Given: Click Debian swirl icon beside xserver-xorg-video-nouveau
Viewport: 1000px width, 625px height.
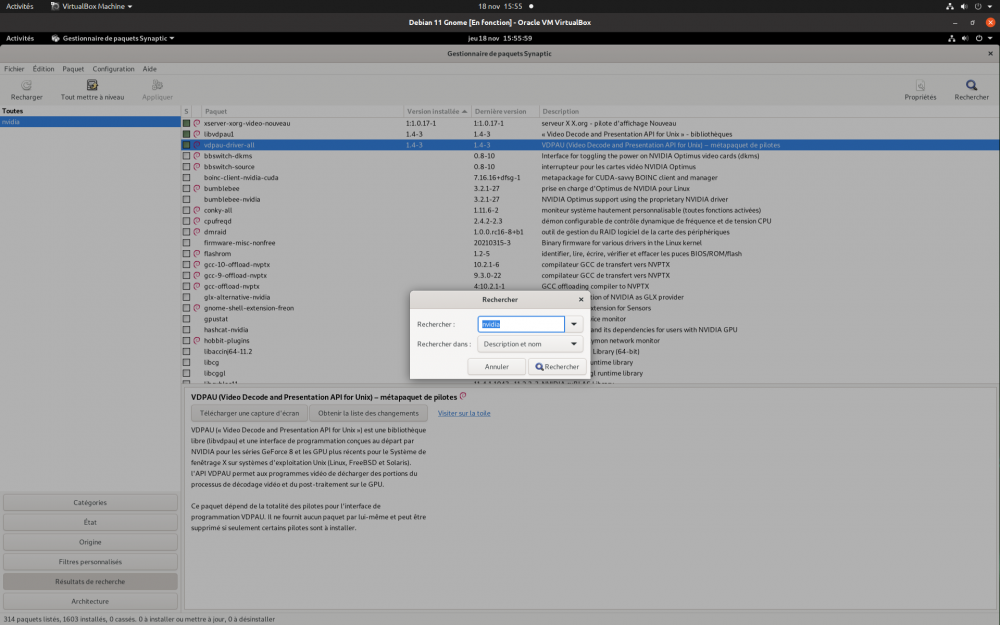Looking at the screenshot, I should (x=197, y=123).
